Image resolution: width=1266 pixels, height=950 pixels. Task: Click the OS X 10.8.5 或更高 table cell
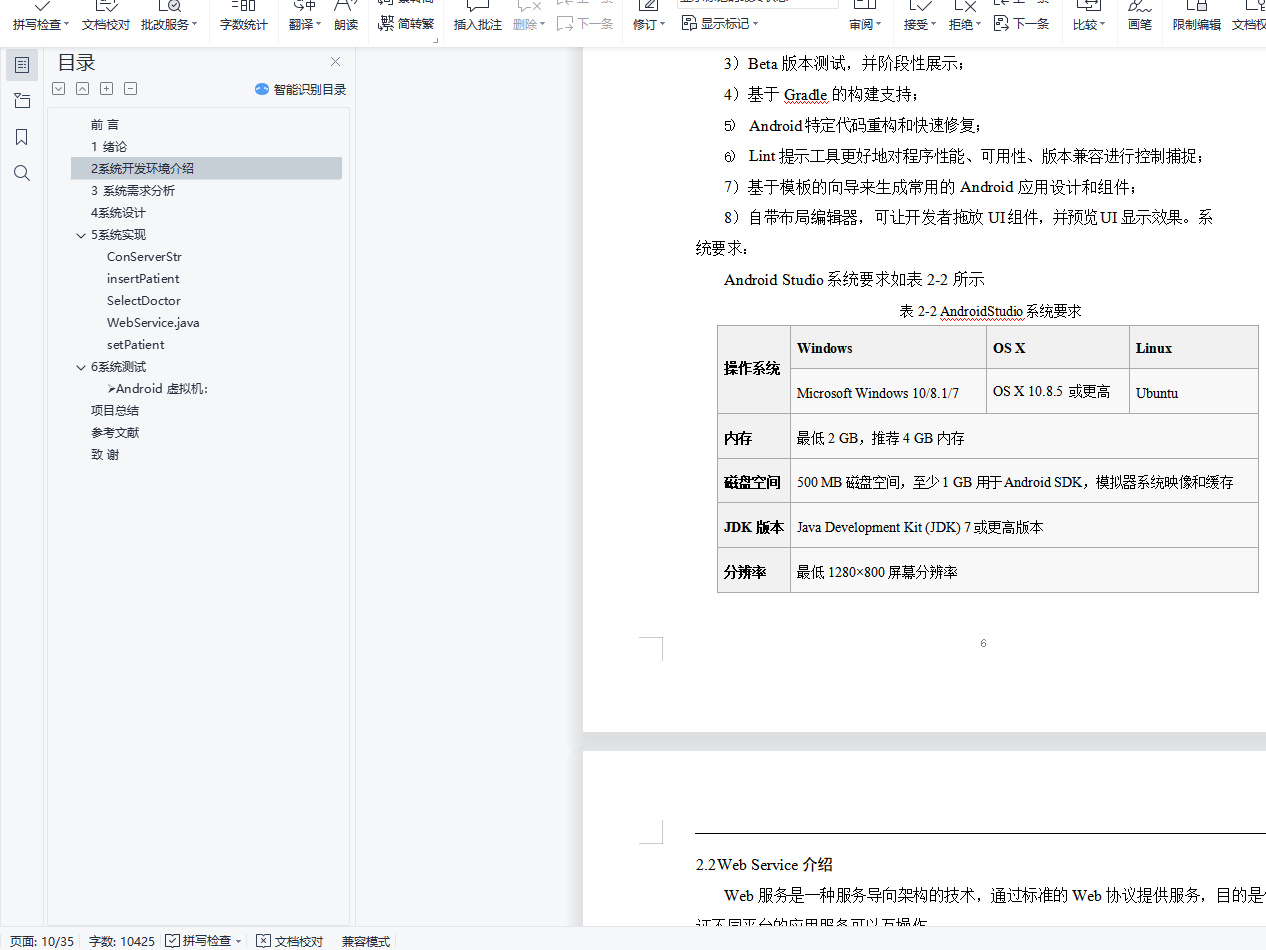pos(1057,391)
